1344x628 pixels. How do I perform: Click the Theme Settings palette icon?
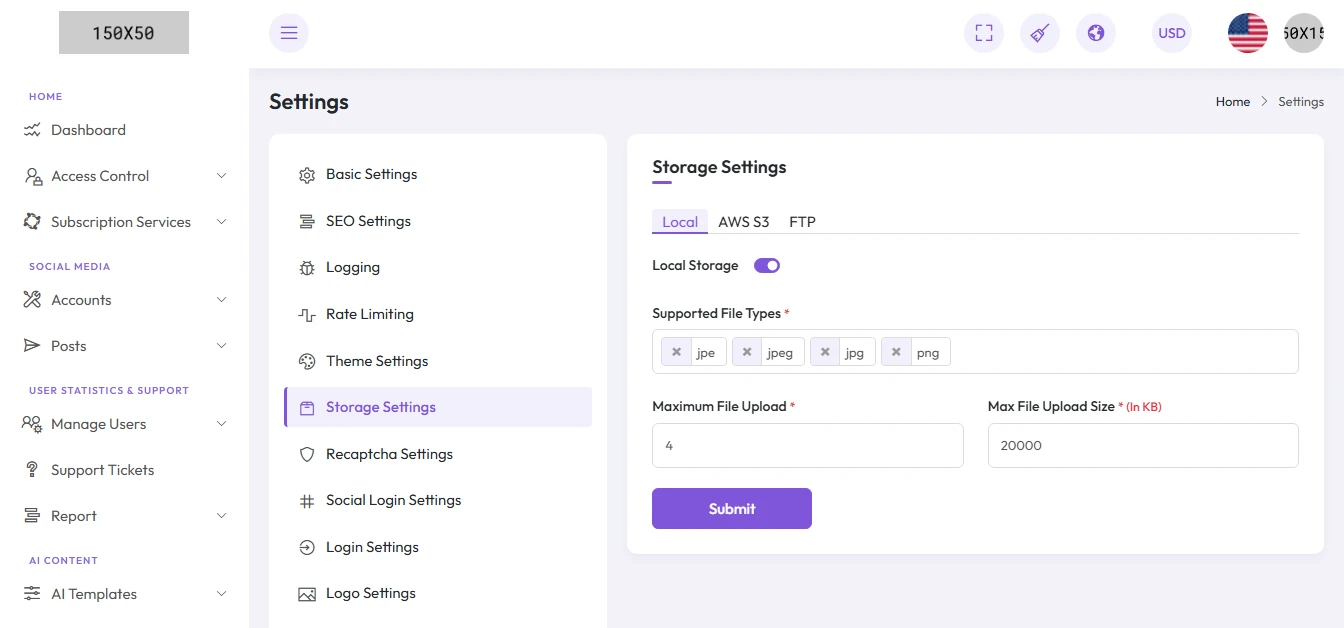[307, 361]
